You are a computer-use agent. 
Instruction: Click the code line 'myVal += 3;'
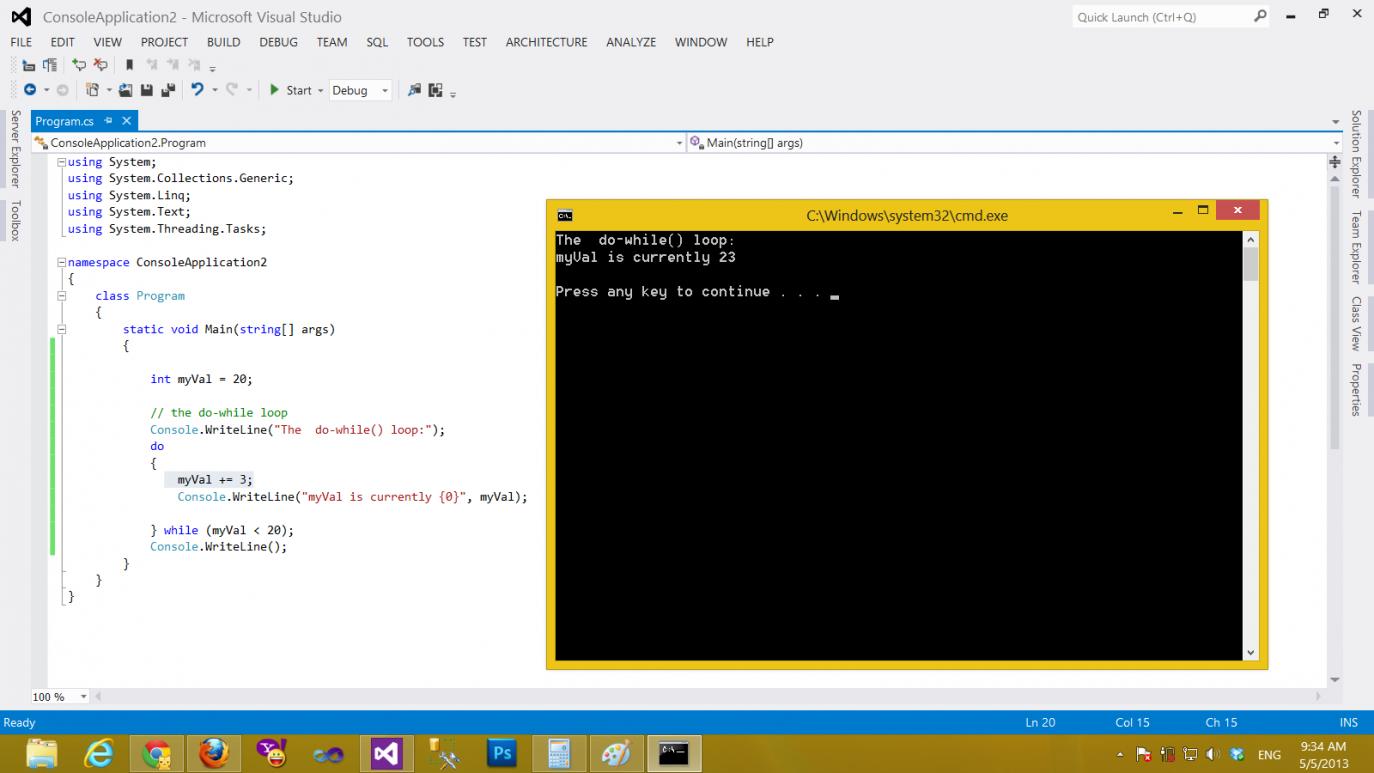coord(215,479)
